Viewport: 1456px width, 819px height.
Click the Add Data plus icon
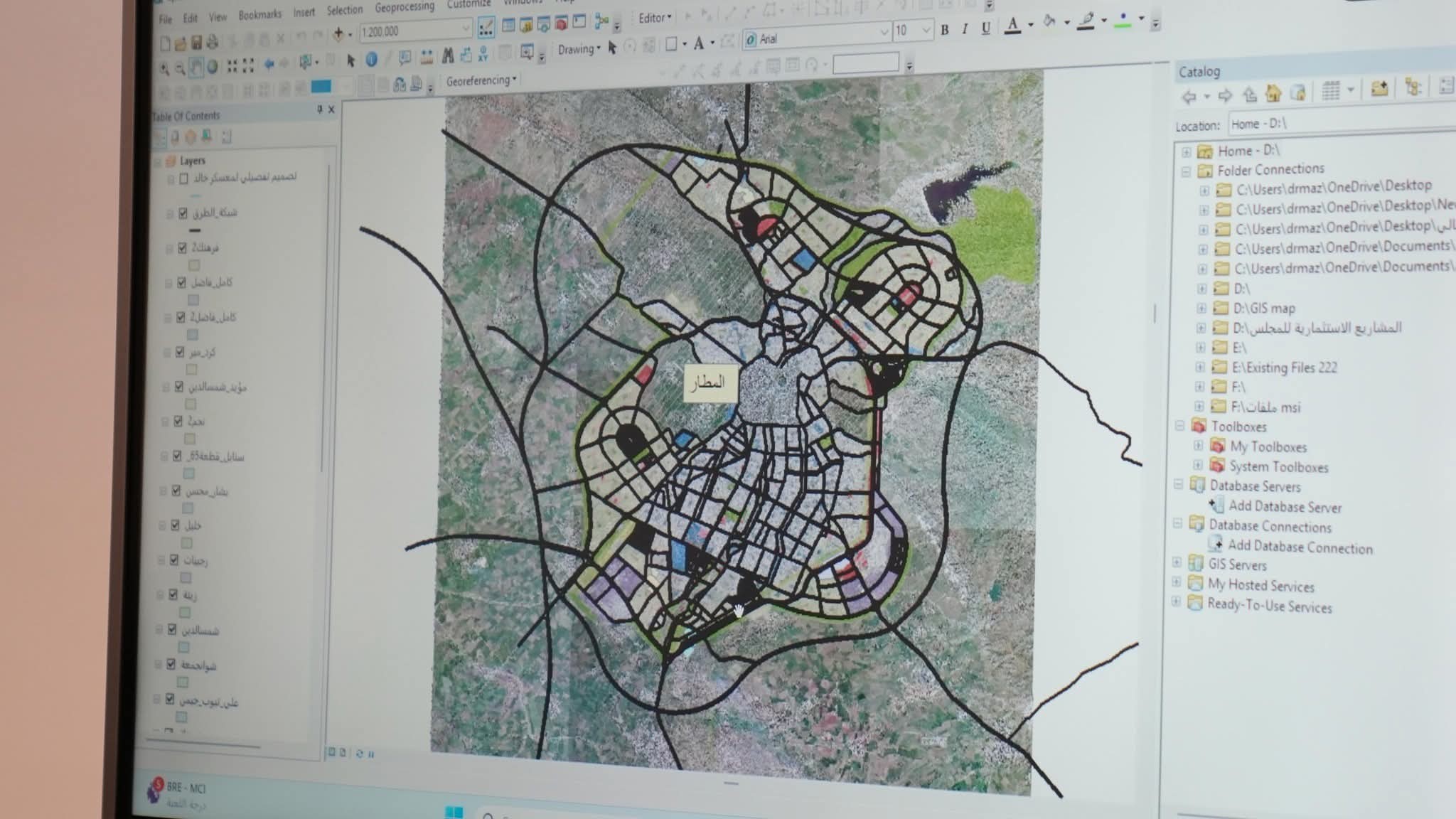(x=339, y=33)
